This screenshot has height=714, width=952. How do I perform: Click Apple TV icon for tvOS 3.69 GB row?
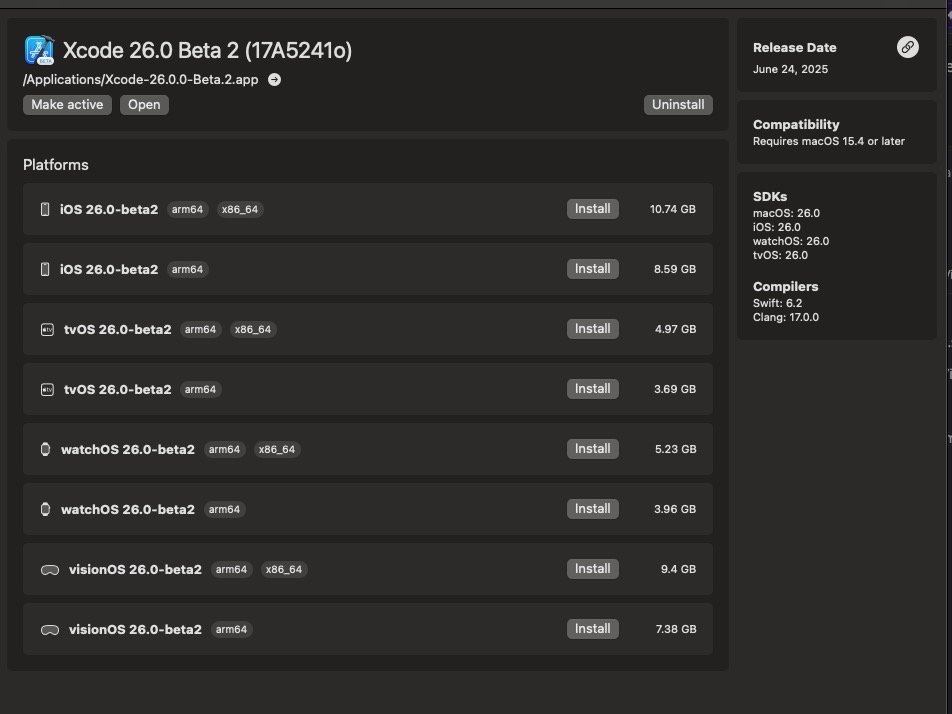47,390
